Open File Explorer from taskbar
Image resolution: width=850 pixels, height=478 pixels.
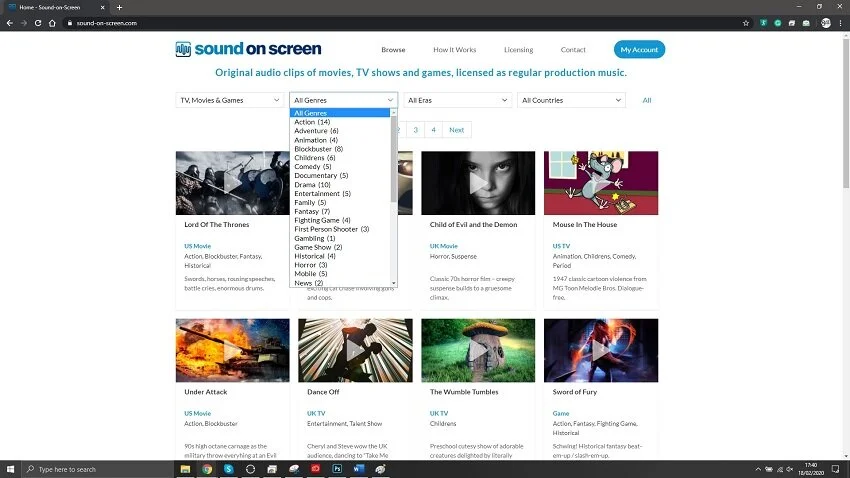[185, 469]
